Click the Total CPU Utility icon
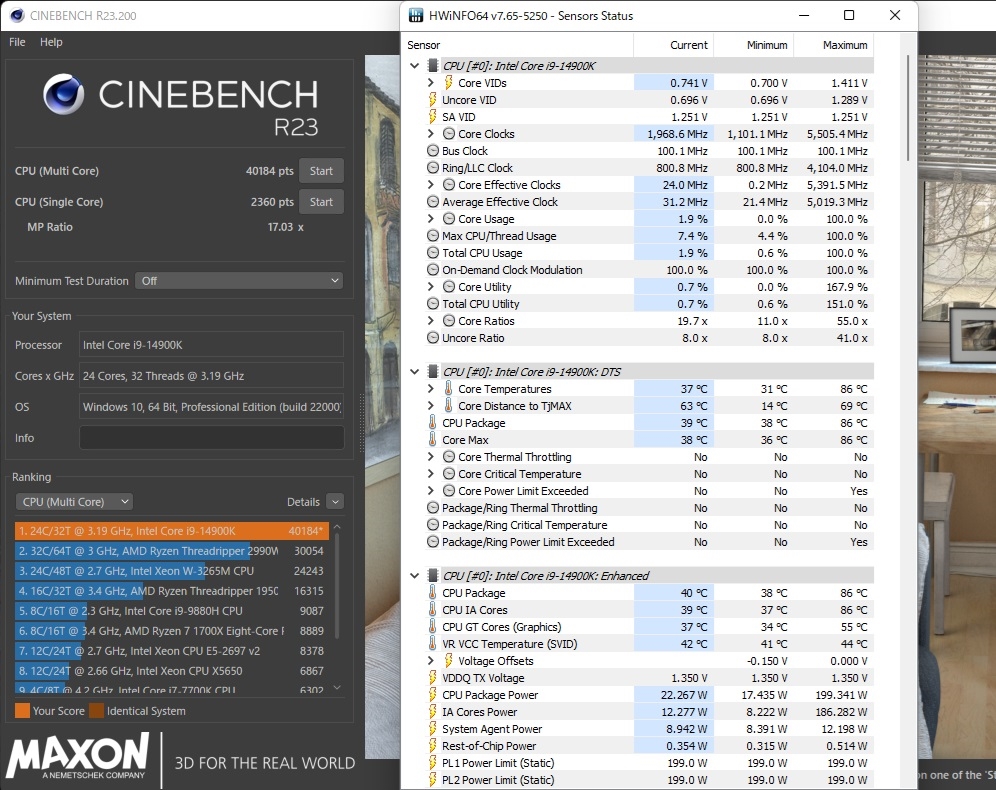 point(433,304)
